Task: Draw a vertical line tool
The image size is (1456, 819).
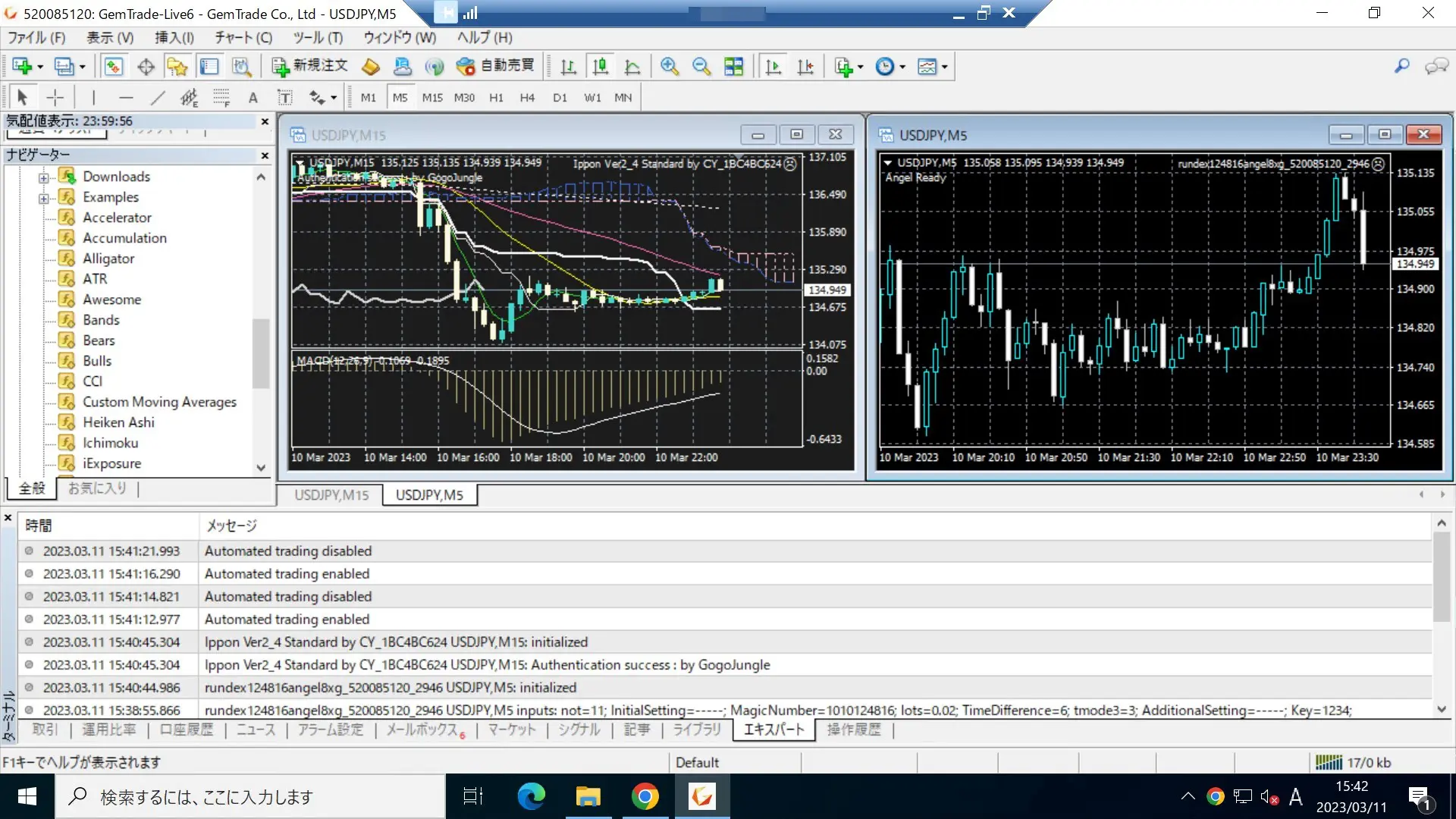Action: [93, 97]
